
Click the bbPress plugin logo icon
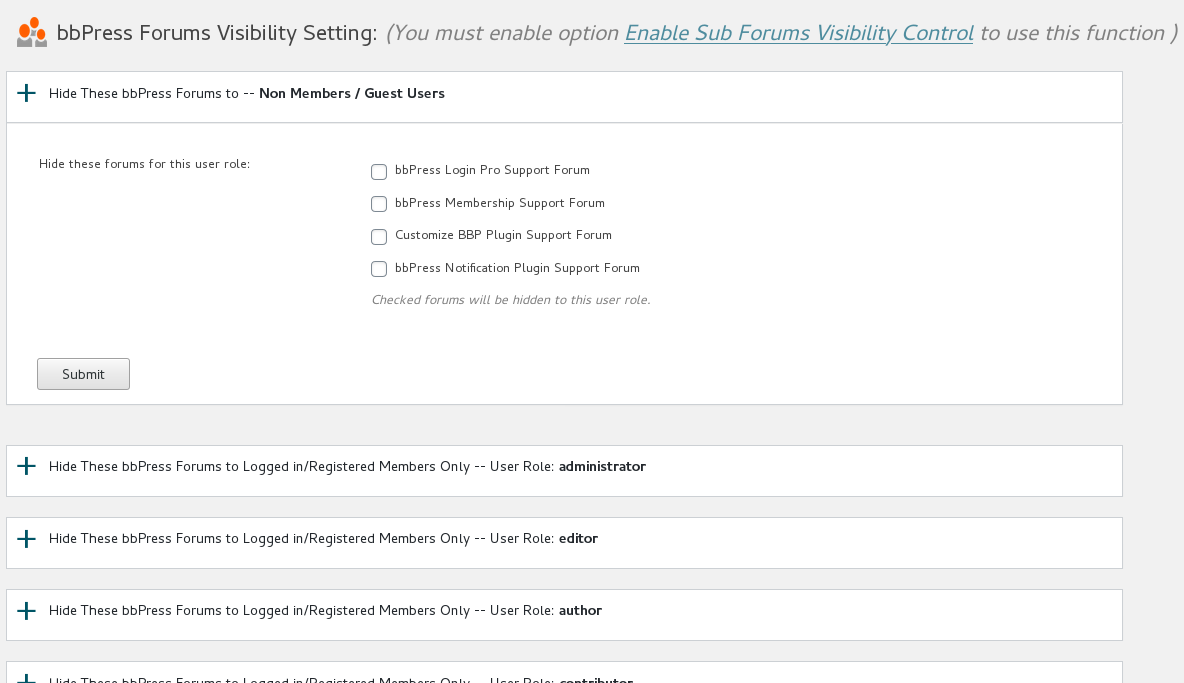pos(30,31)
